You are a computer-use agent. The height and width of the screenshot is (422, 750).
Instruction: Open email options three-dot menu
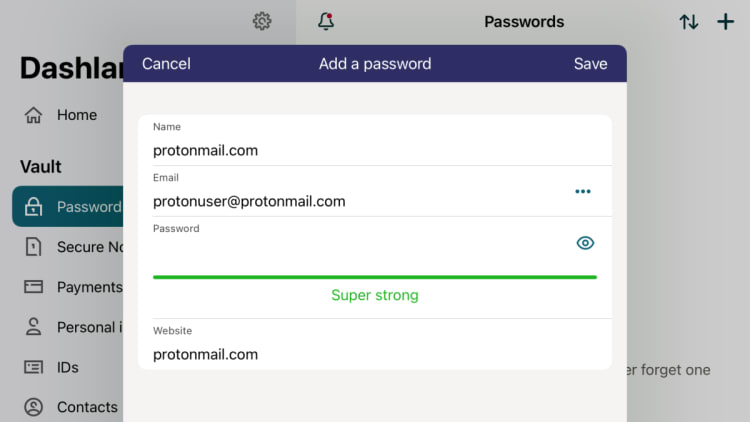[x=583, y=191]
